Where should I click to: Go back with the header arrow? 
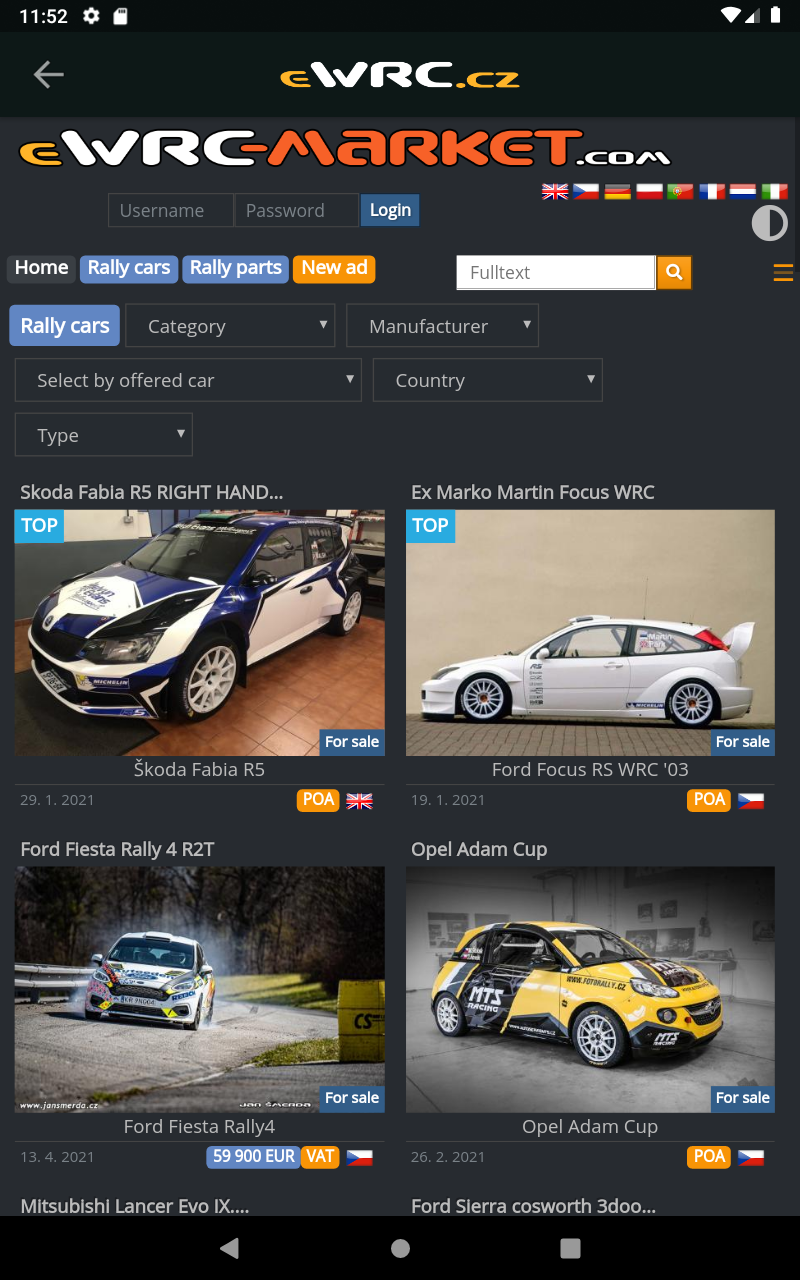tap(48, 74)
